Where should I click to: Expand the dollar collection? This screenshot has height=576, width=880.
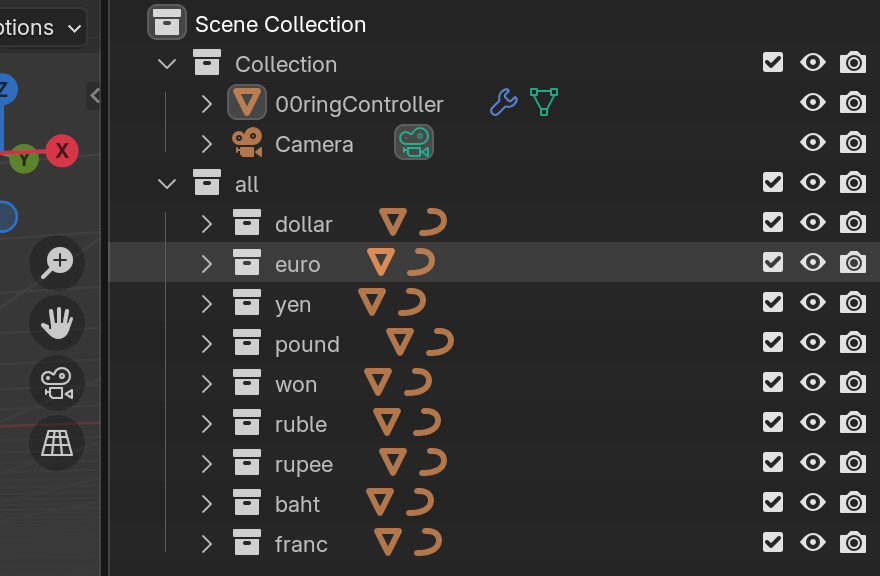click(207, 224)
